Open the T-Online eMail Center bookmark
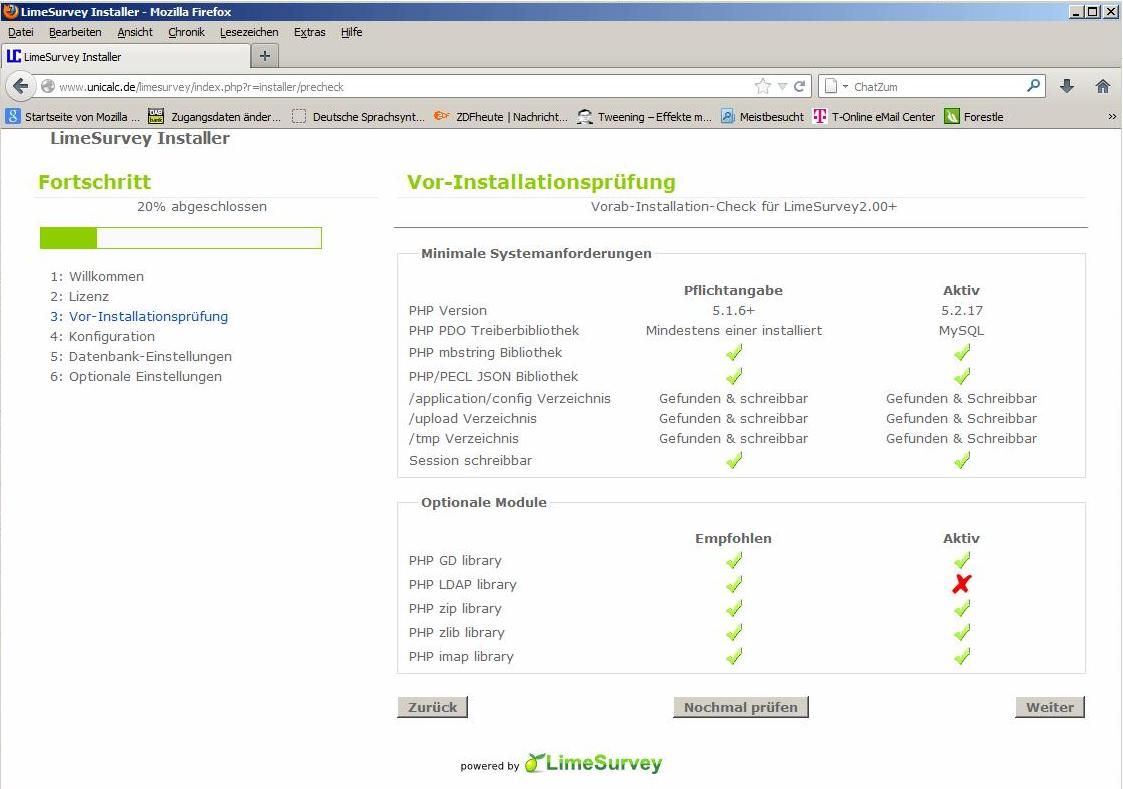 click(x=874, y=117)
